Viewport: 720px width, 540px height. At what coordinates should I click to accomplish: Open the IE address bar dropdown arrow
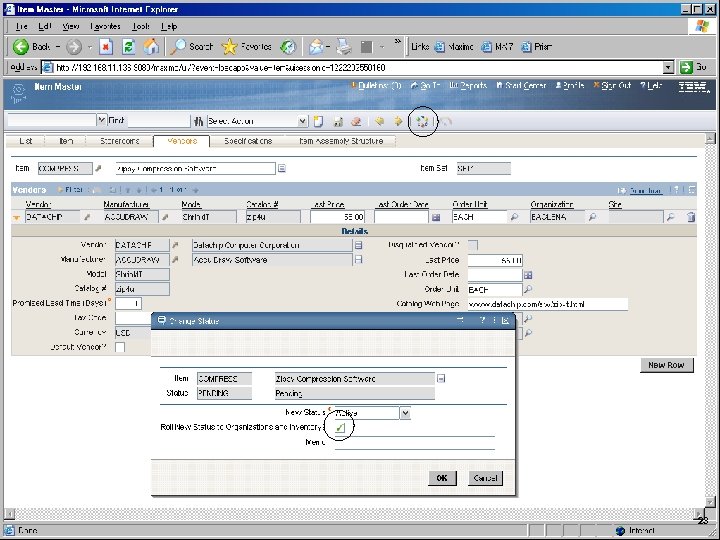669,68
